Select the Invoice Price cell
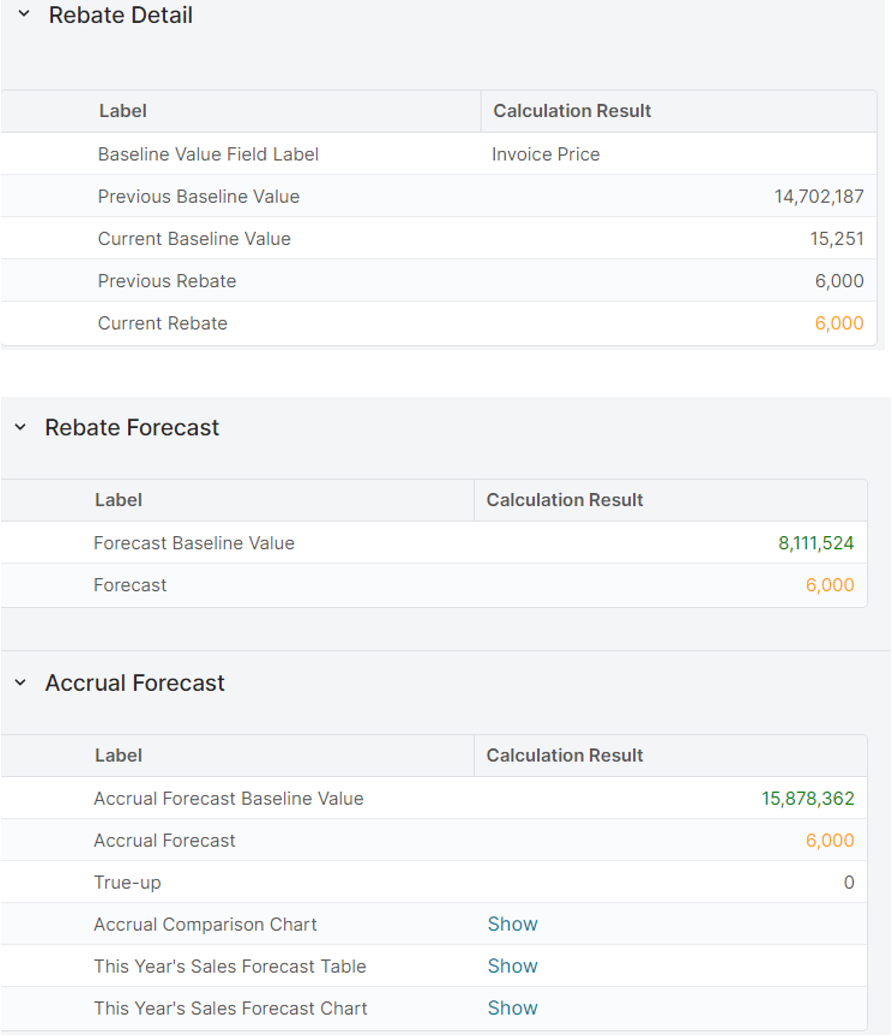Viewport: 892px width, 1036px height. tap(546, 154)
